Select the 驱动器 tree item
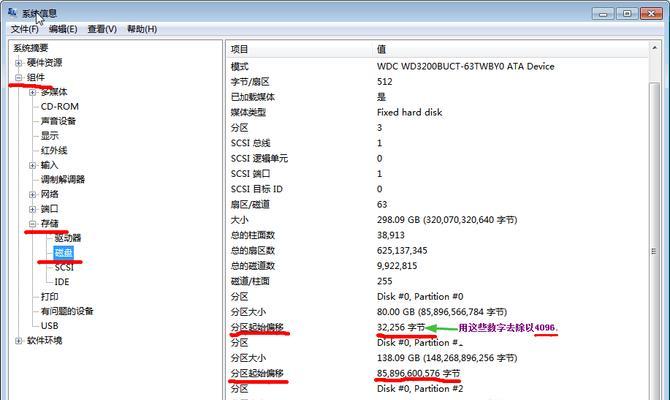Image resolution: width=670 pixels, height=400 pixels. (x=68, y=238)
